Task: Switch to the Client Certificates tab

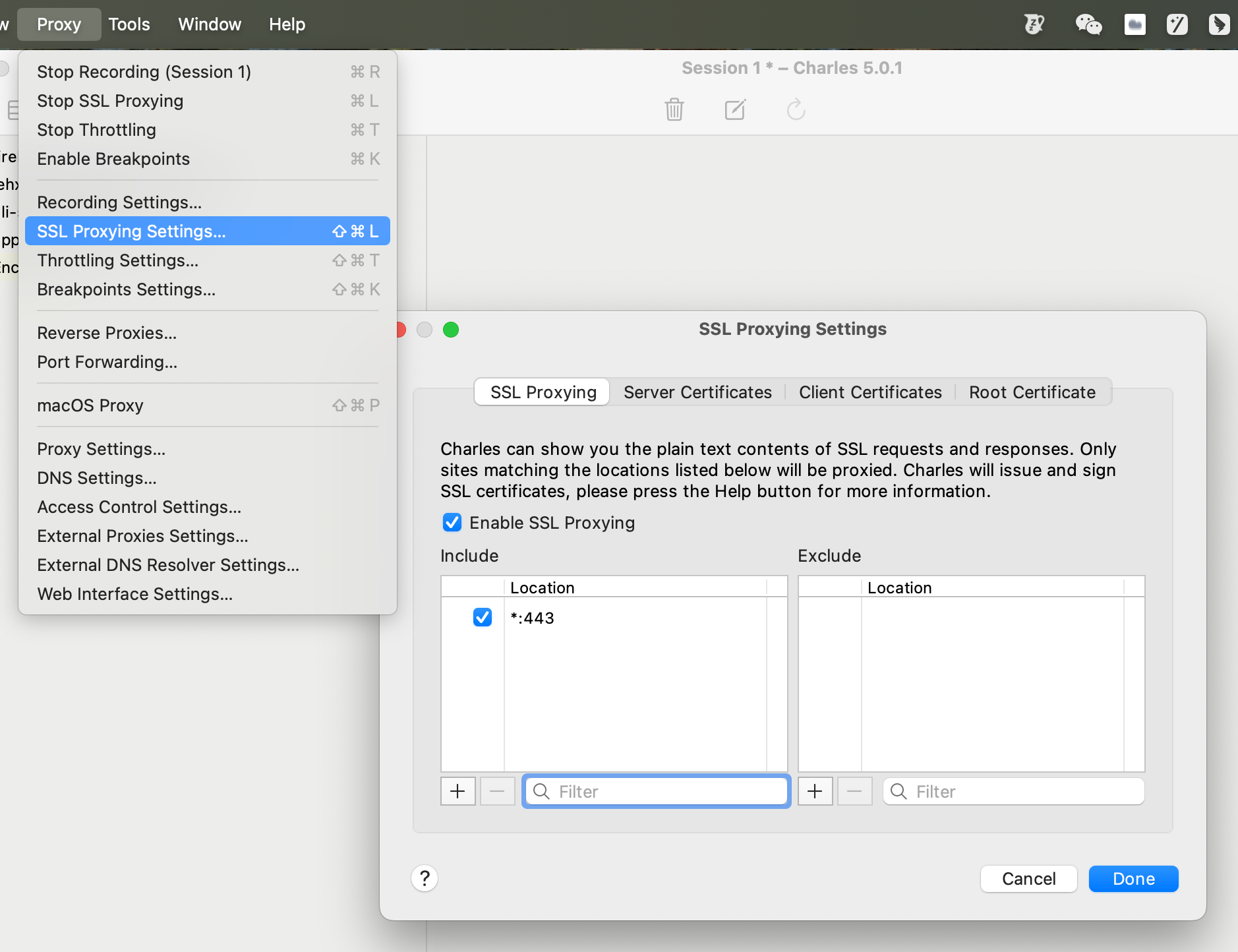Action: tap(870, 392)
